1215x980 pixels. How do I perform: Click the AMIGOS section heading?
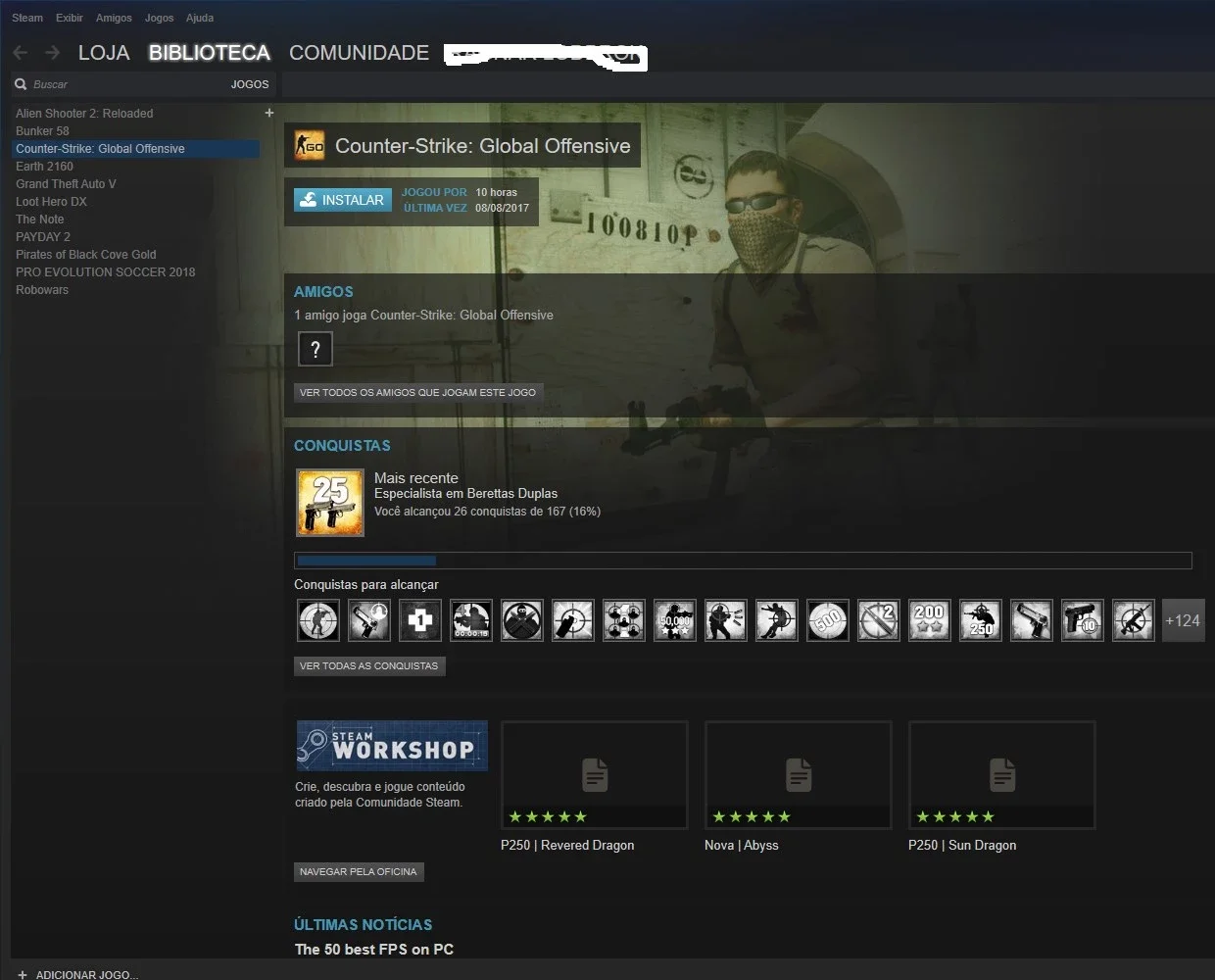pyautogui.click(x=323, y=292)
